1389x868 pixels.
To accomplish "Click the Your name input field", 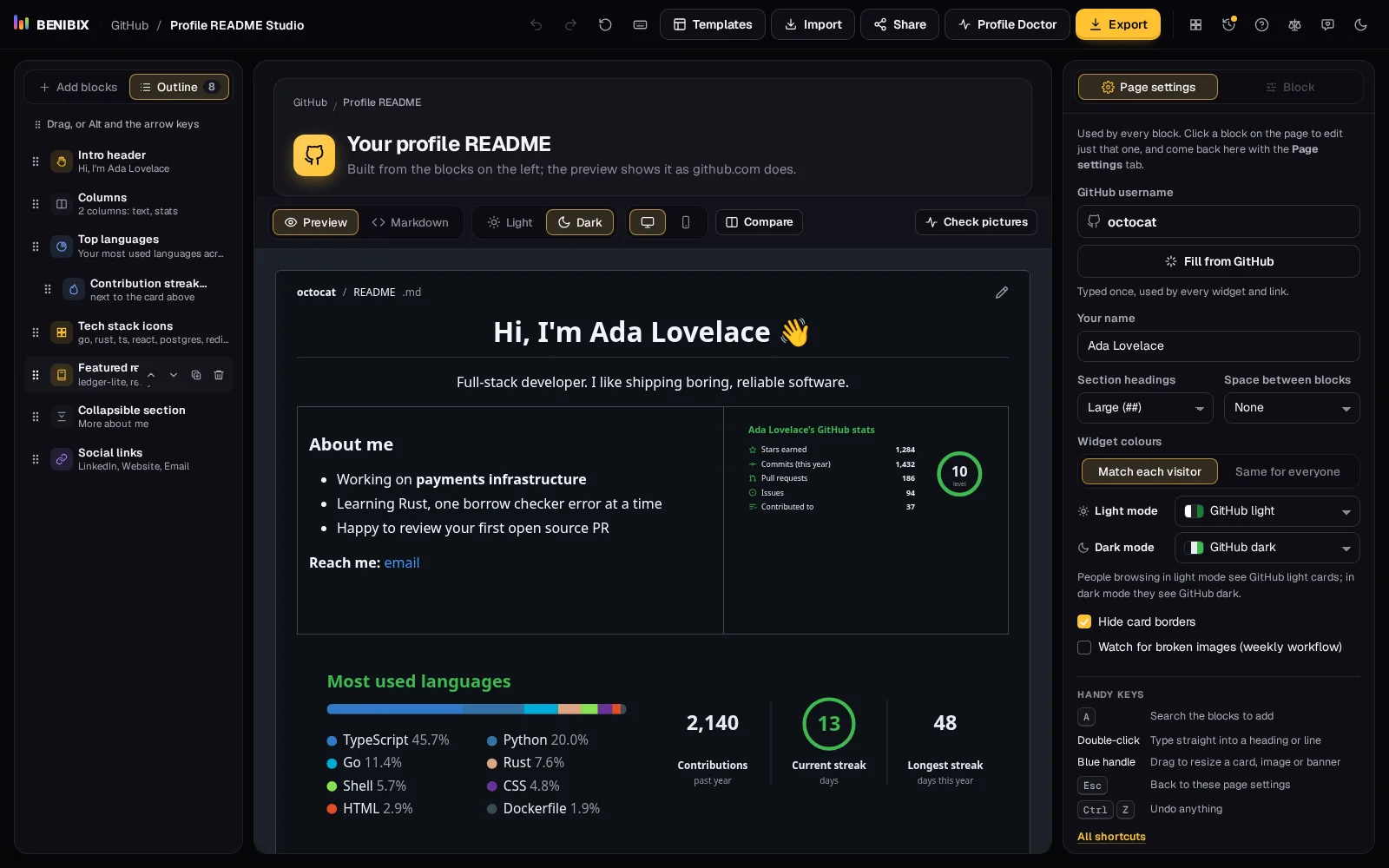I will click(x=1219, y=345).
